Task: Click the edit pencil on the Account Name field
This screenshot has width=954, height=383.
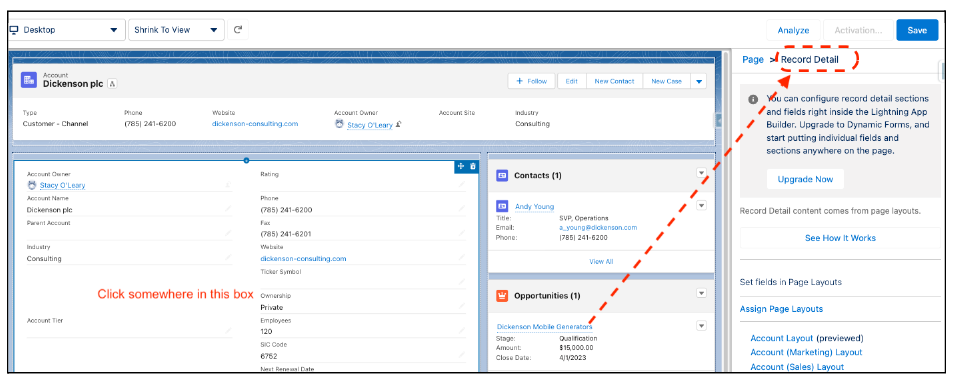Action: pos(228,209)
